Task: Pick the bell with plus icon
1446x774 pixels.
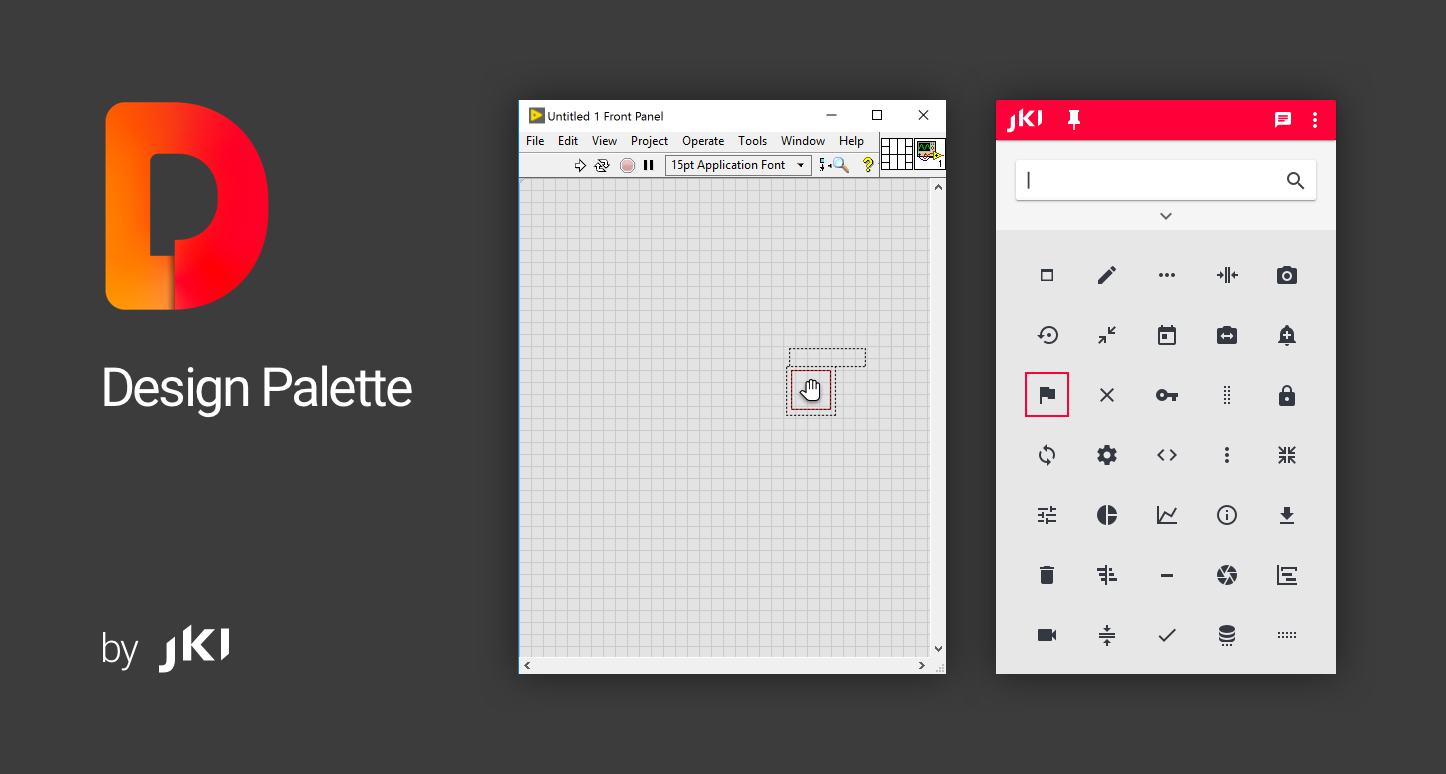Action: 1287,335
